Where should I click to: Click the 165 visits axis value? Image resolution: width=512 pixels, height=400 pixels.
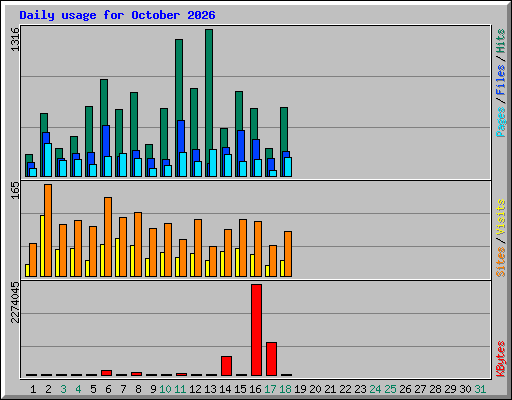point(15,190)
